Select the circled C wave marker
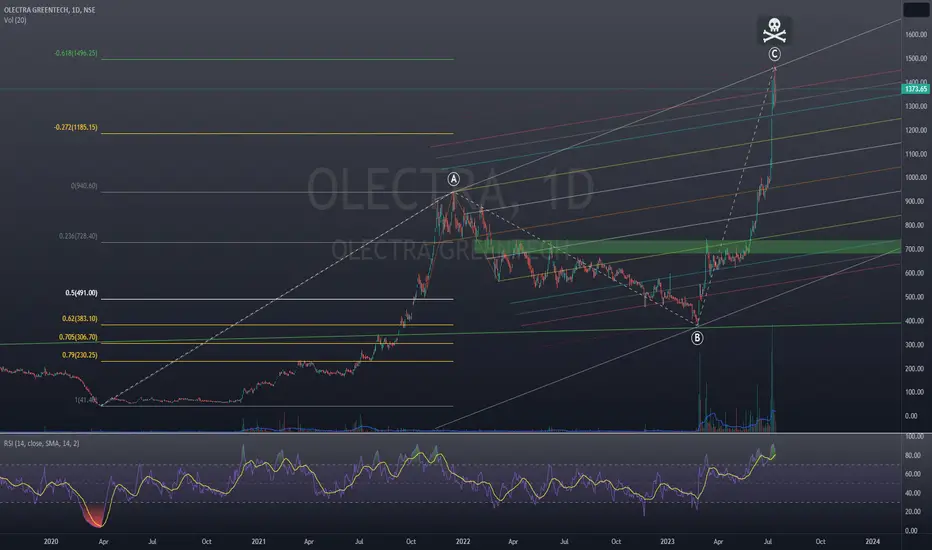Screen dimensions: 932x550 [x=774, y=54]
